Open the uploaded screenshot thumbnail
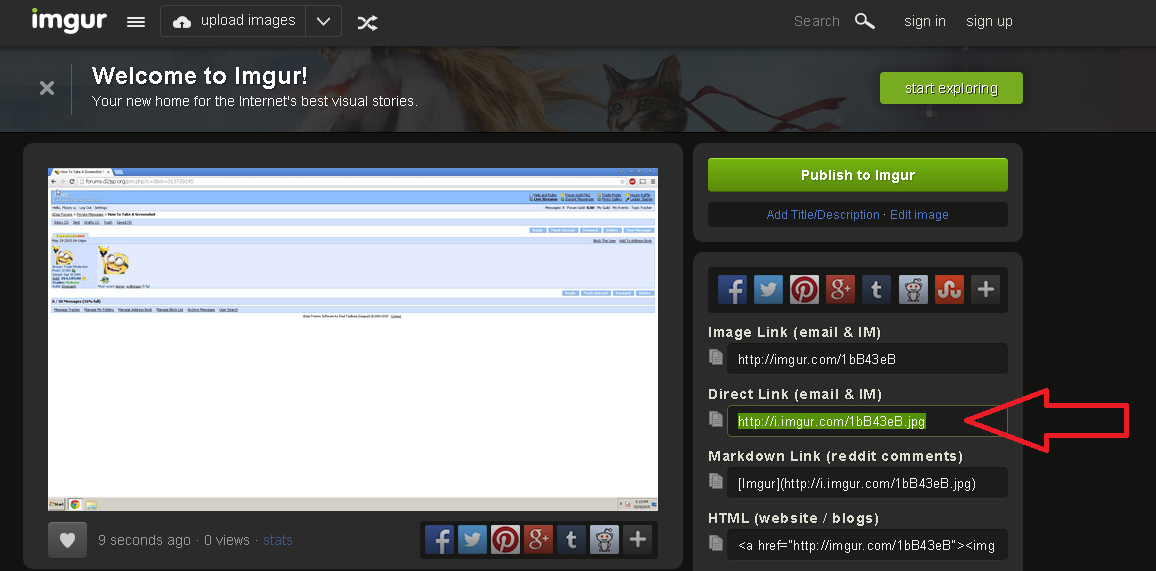Screen dimensions: 1156x571 [352, 339]
